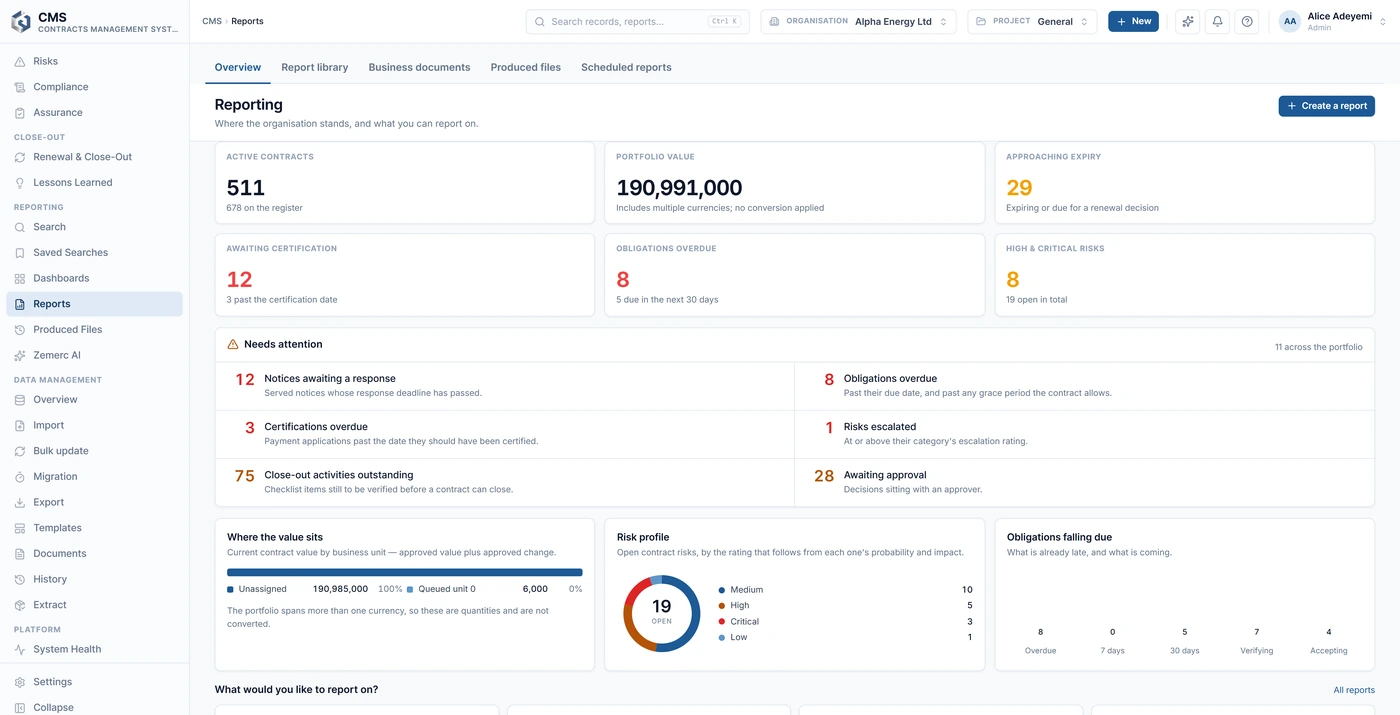Image resolution: width=1400 pixels, height=715 pixels.
Task: Open Templates in the sidebar
Action: [x=94, y=528]
